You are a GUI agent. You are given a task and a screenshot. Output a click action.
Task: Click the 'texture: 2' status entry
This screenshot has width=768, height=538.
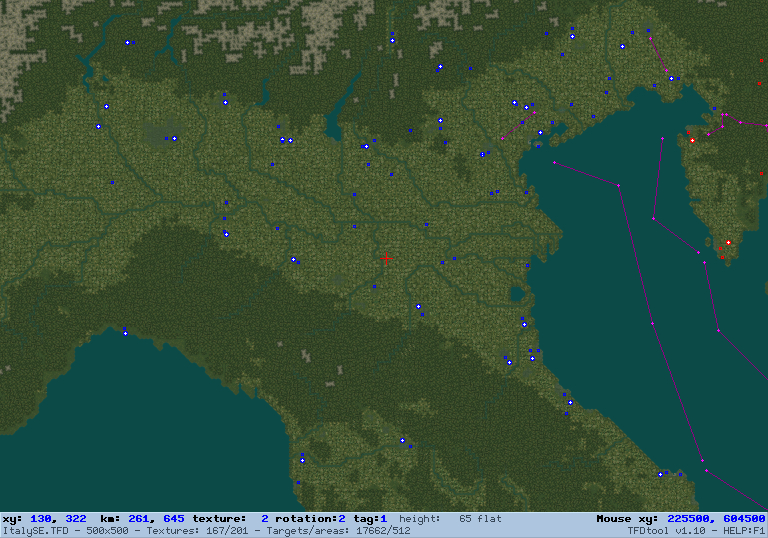(x=230, y=519)
